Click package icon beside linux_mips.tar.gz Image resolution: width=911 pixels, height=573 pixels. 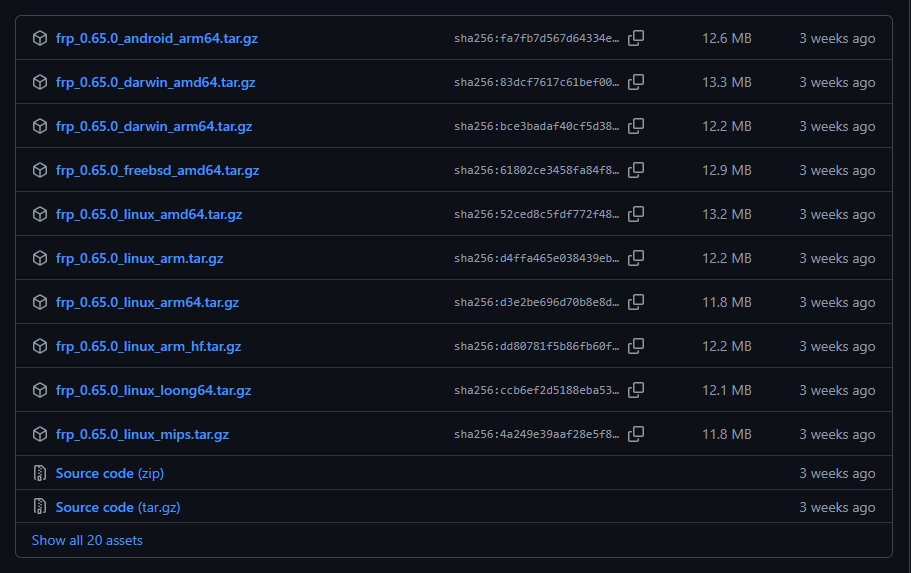[40, 434]
